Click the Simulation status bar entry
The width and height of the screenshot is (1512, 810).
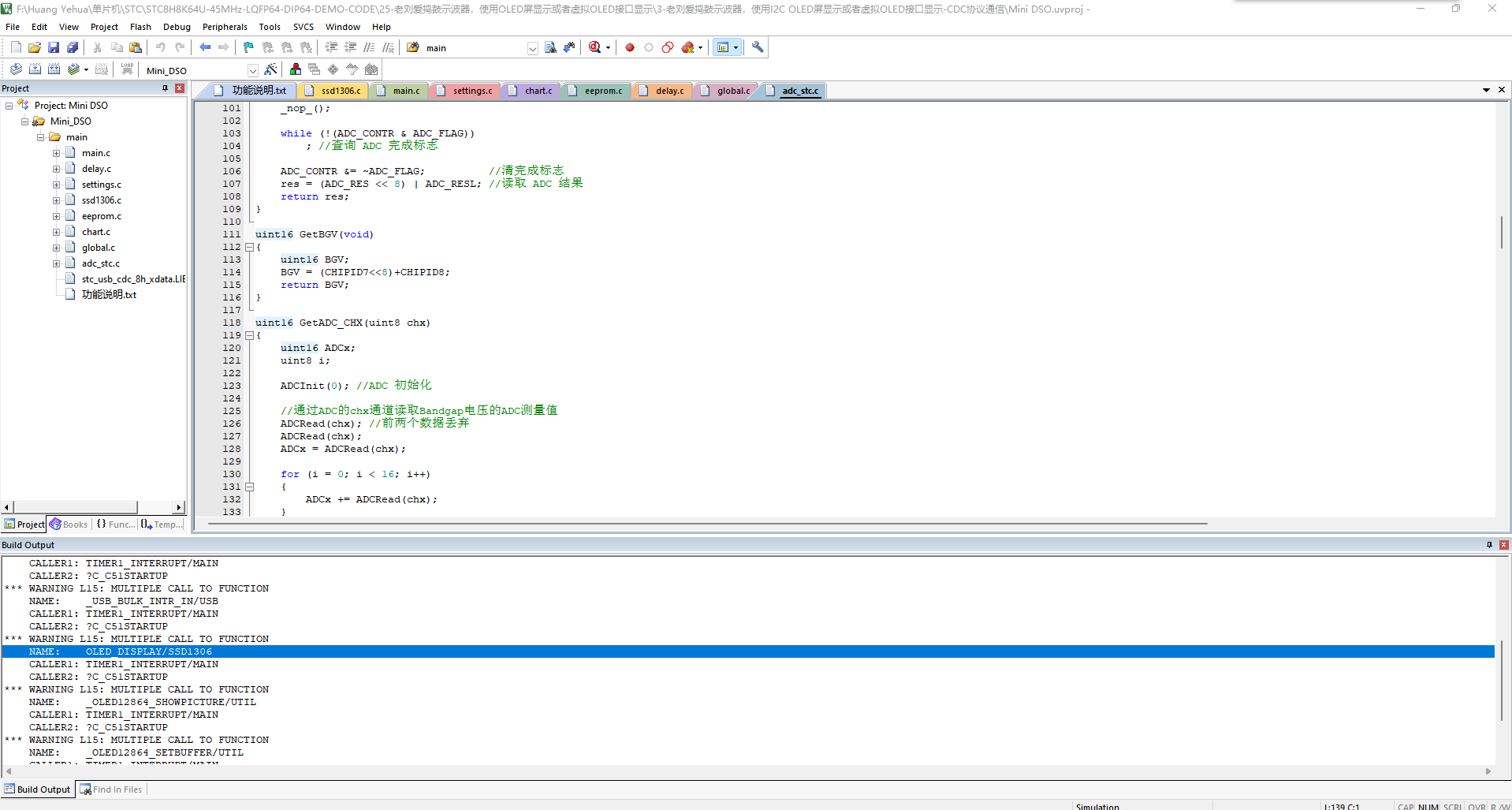[1097, 806]
